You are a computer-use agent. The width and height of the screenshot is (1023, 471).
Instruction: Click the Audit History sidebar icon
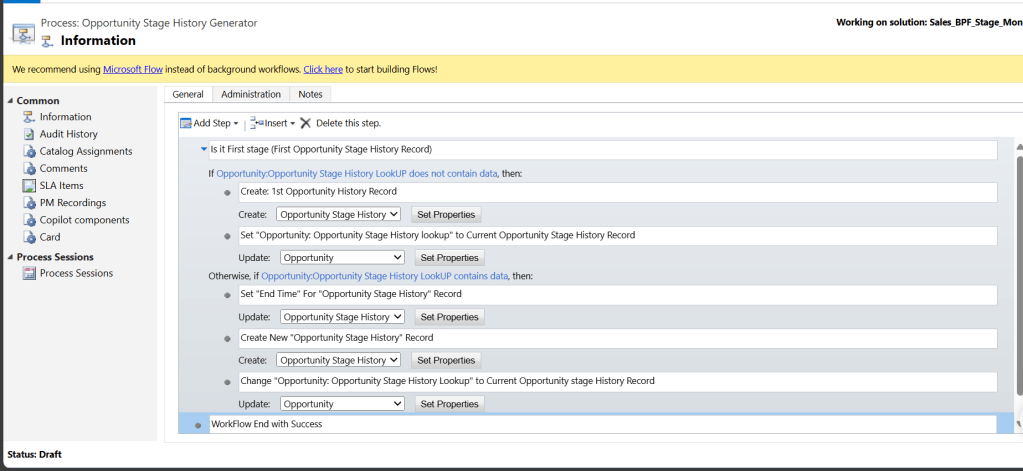click(x=29, y=134)
